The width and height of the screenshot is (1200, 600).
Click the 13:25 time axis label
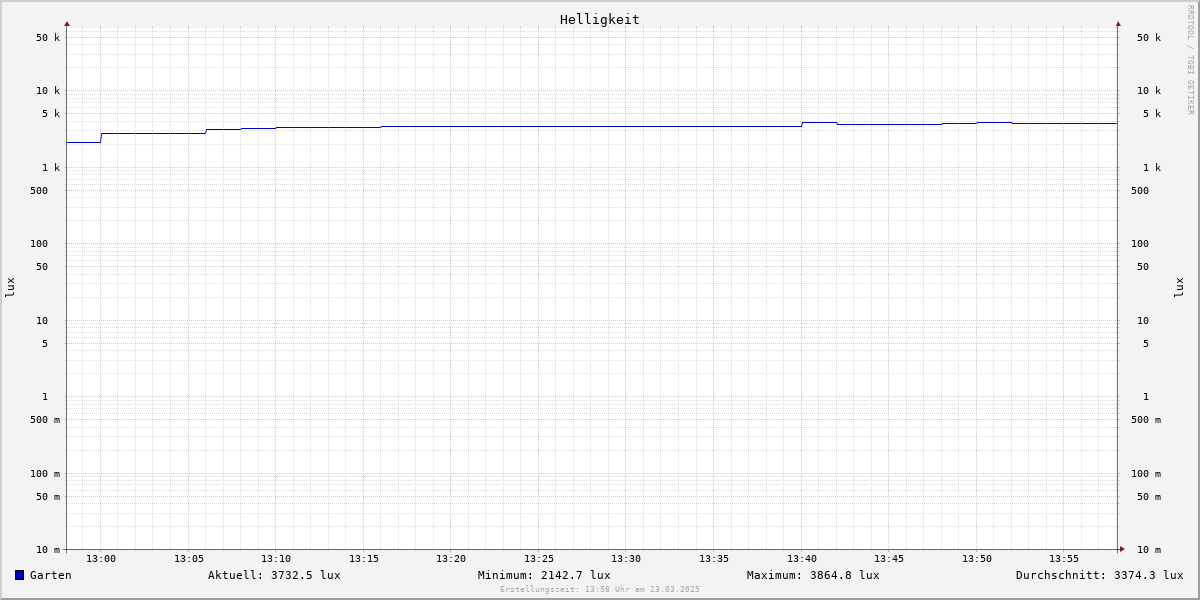(x=539, y=558)
